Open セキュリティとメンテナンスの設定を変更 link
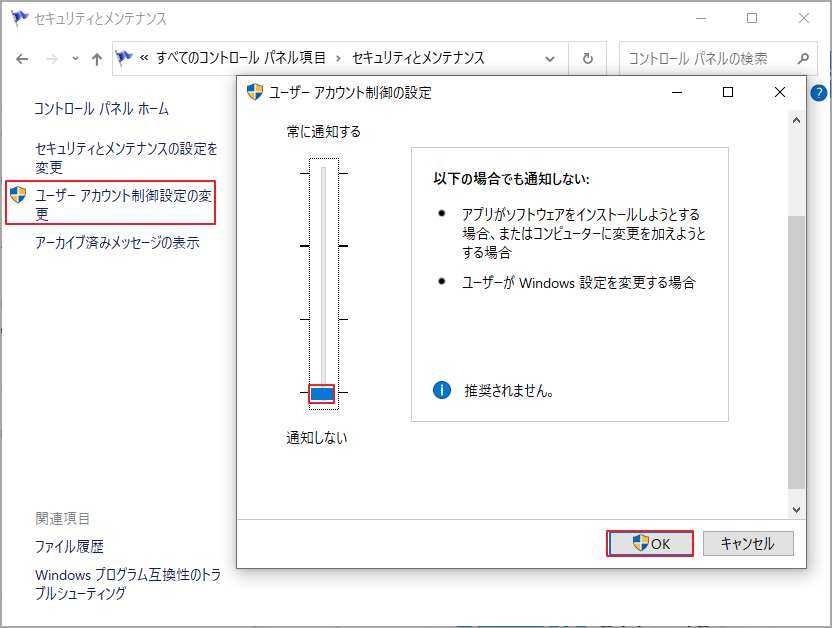832x628 pixels. [126, 158]
